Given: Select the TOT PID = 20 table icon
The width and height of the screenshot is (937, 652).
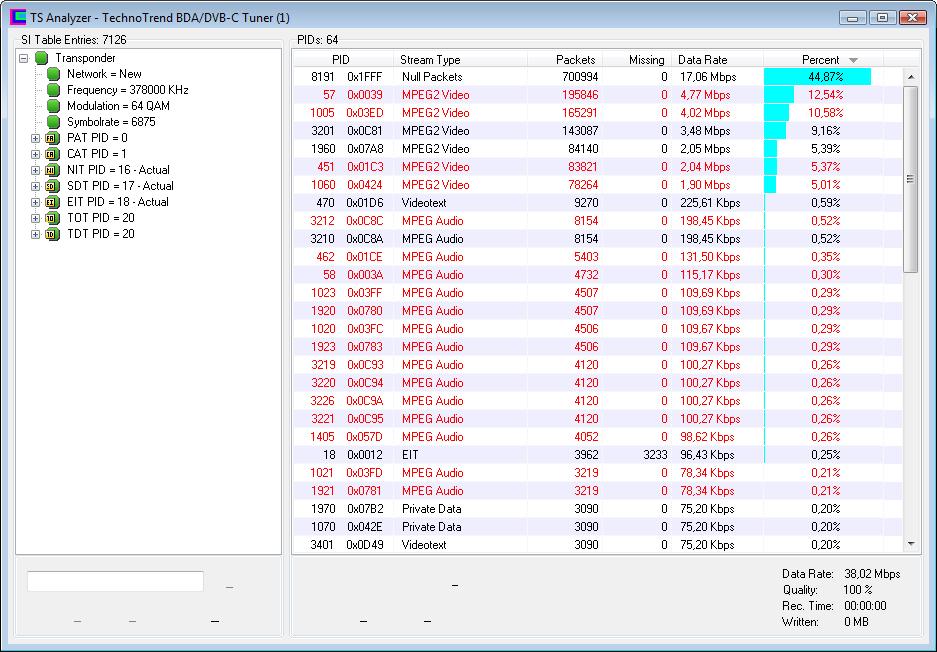Looking at the screenshot, I should (53, 218).
